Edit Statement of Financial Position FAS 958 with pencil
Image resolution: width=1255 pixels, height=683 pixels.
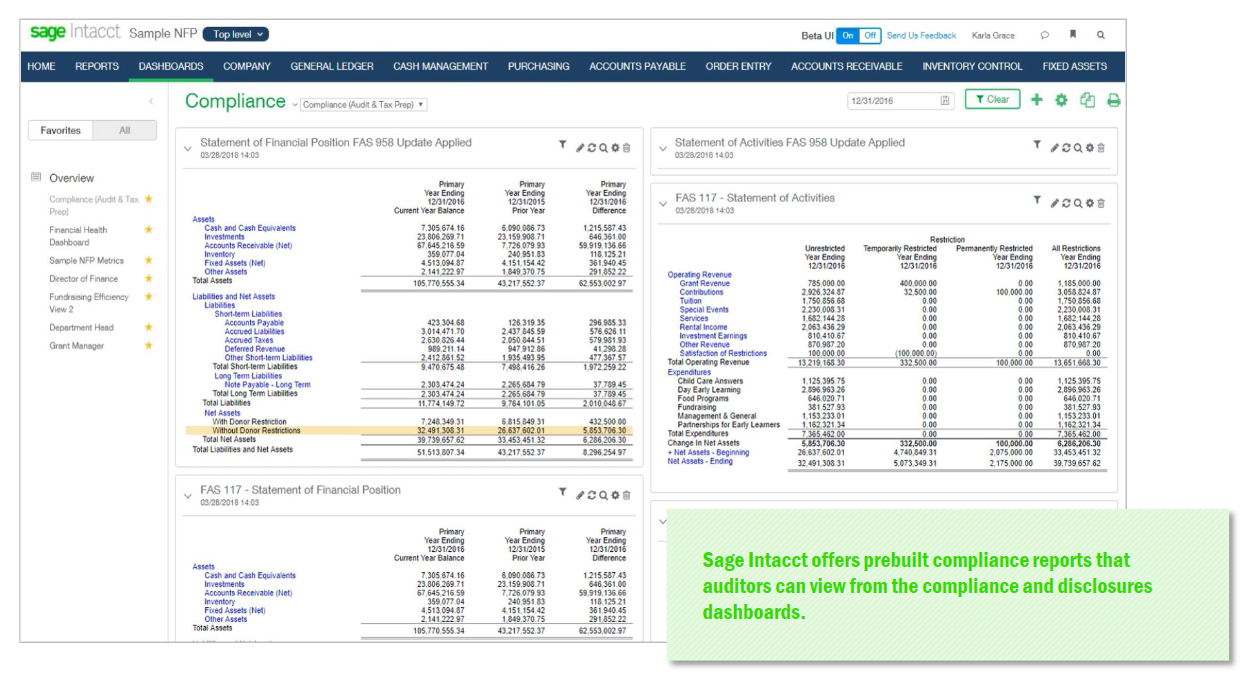pos(580,148)
